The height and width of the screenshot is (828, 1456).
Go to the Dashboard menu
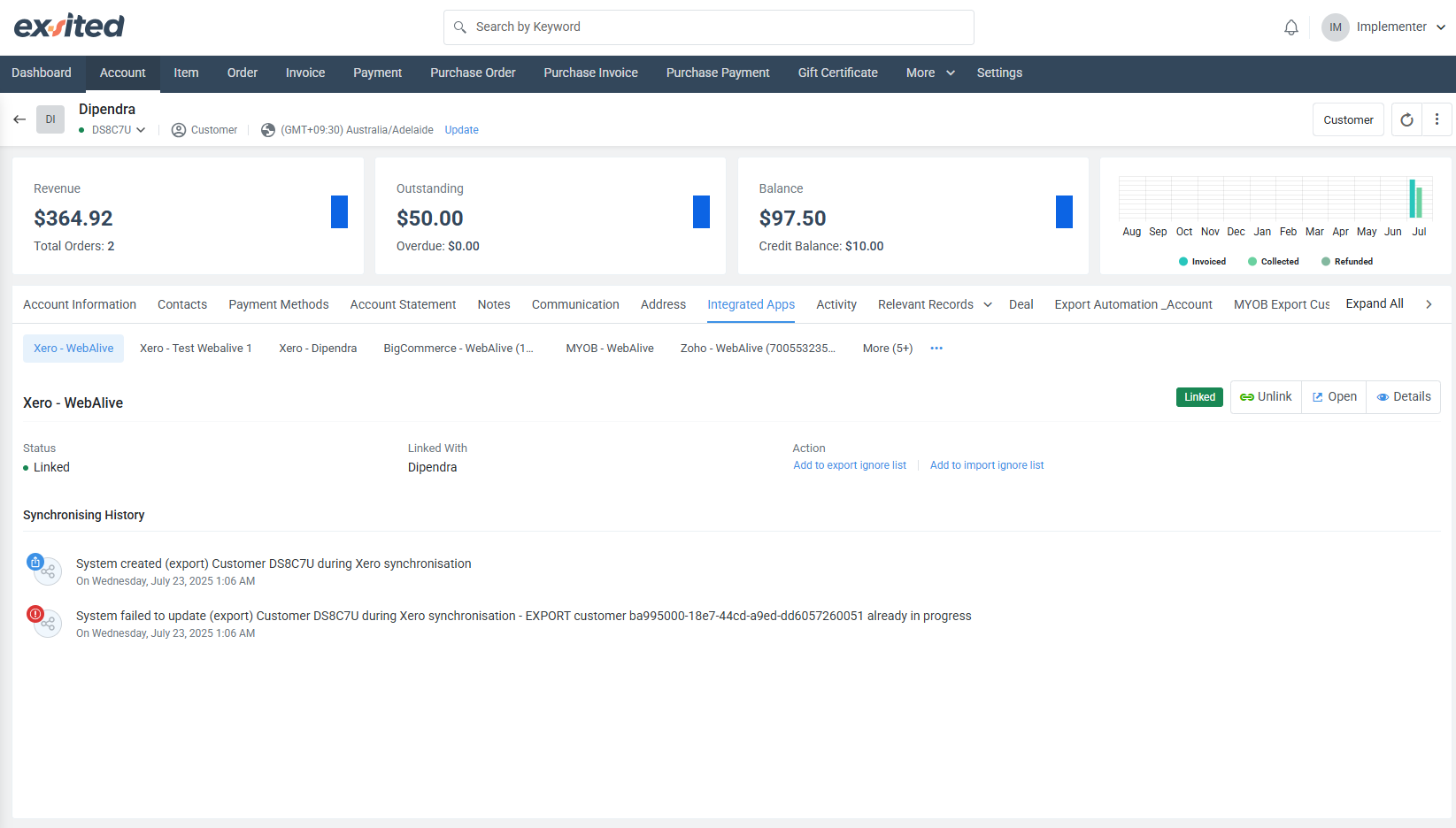point(42,73)
